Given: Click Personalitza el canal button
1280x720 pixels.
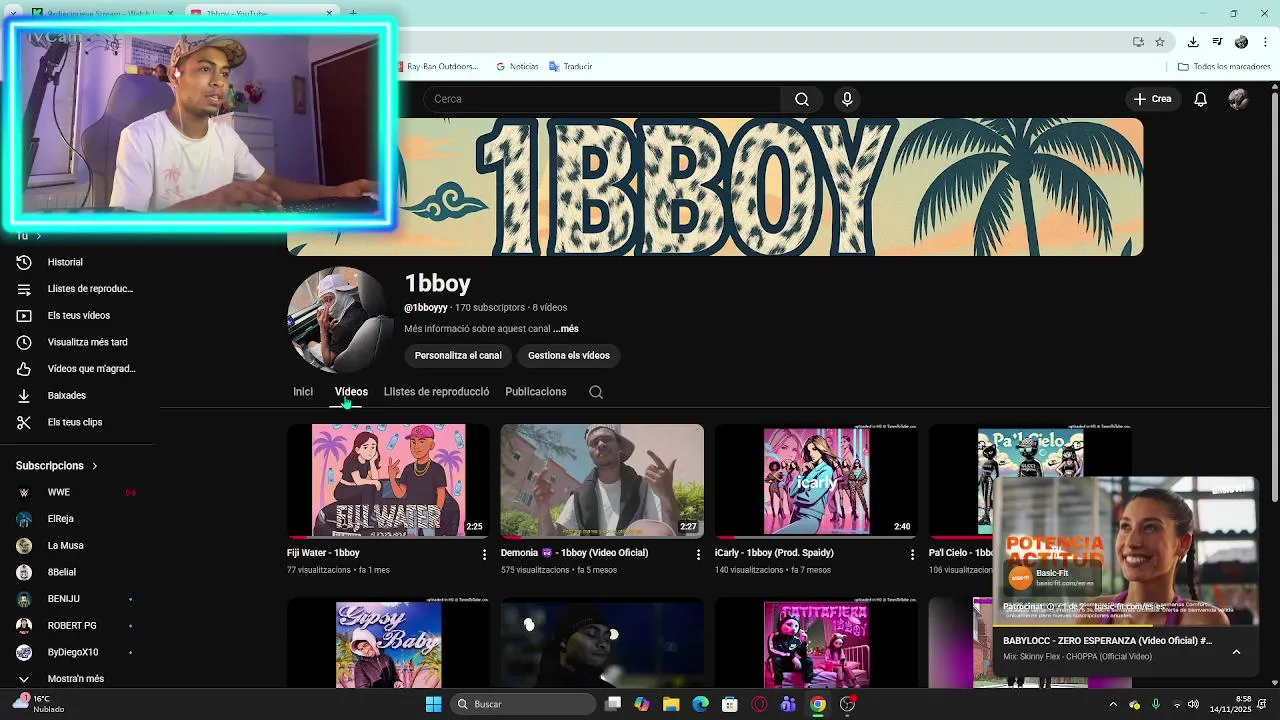Looking at the screenshot, I should pos(458,355).
